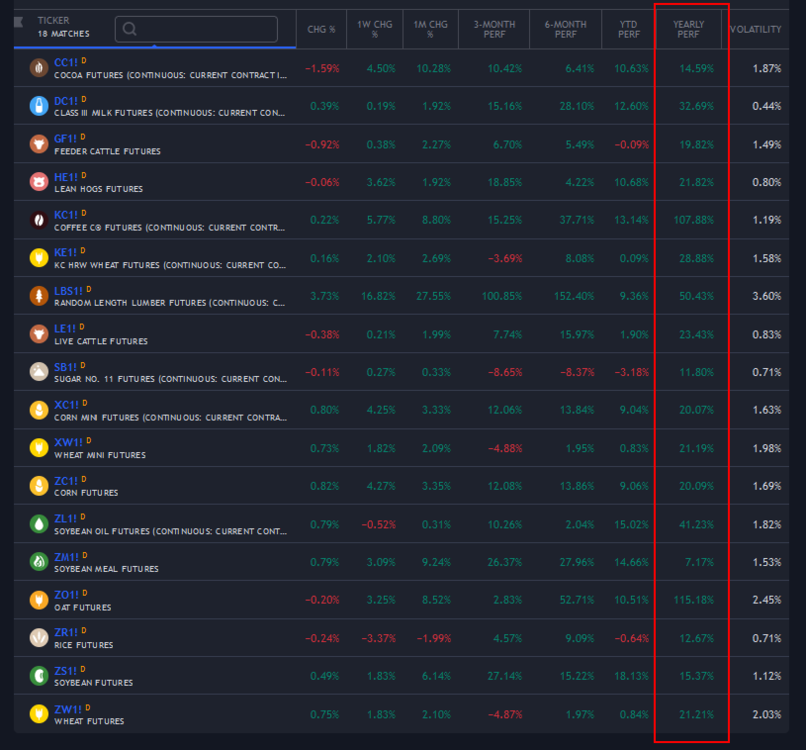Sort by the 3-Month Perf column header
Screen dimensions: 806x750
pos(489,29)
